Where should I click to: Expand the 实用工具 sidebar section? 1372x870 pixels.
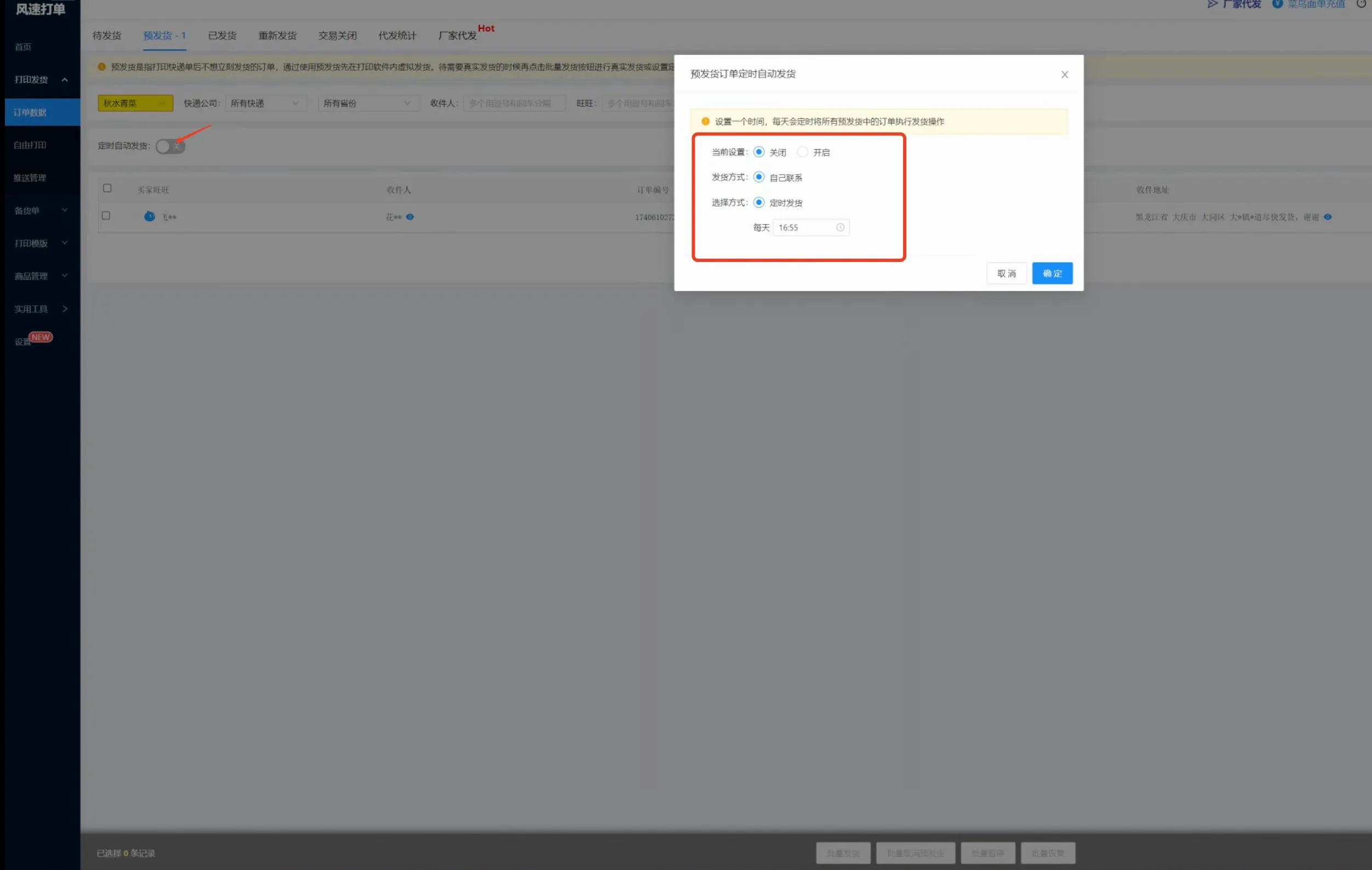tap(42, 309)
